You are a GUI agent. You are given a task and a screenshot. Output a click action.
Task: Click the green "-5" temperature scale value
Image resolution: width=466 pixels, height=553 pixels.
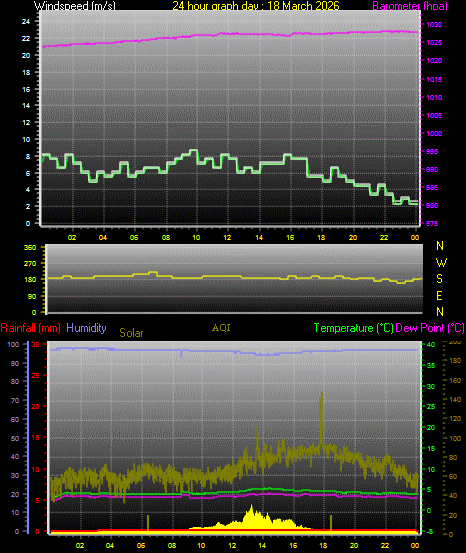430,531
